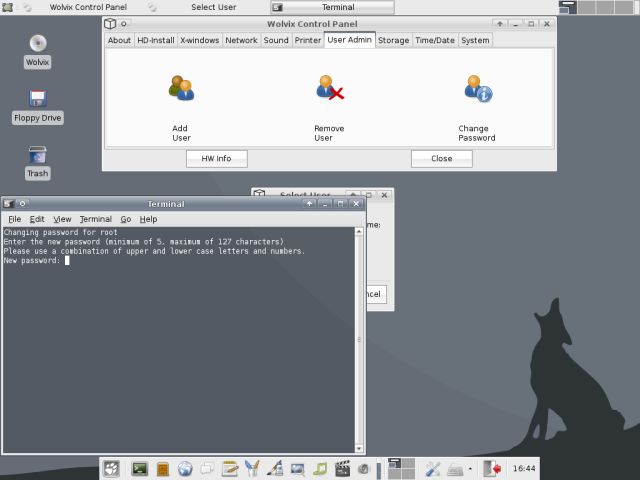This screenshot has height=480, width=640.
Task: Toggle sticky button on Terminal title bar
Action: 22,203
